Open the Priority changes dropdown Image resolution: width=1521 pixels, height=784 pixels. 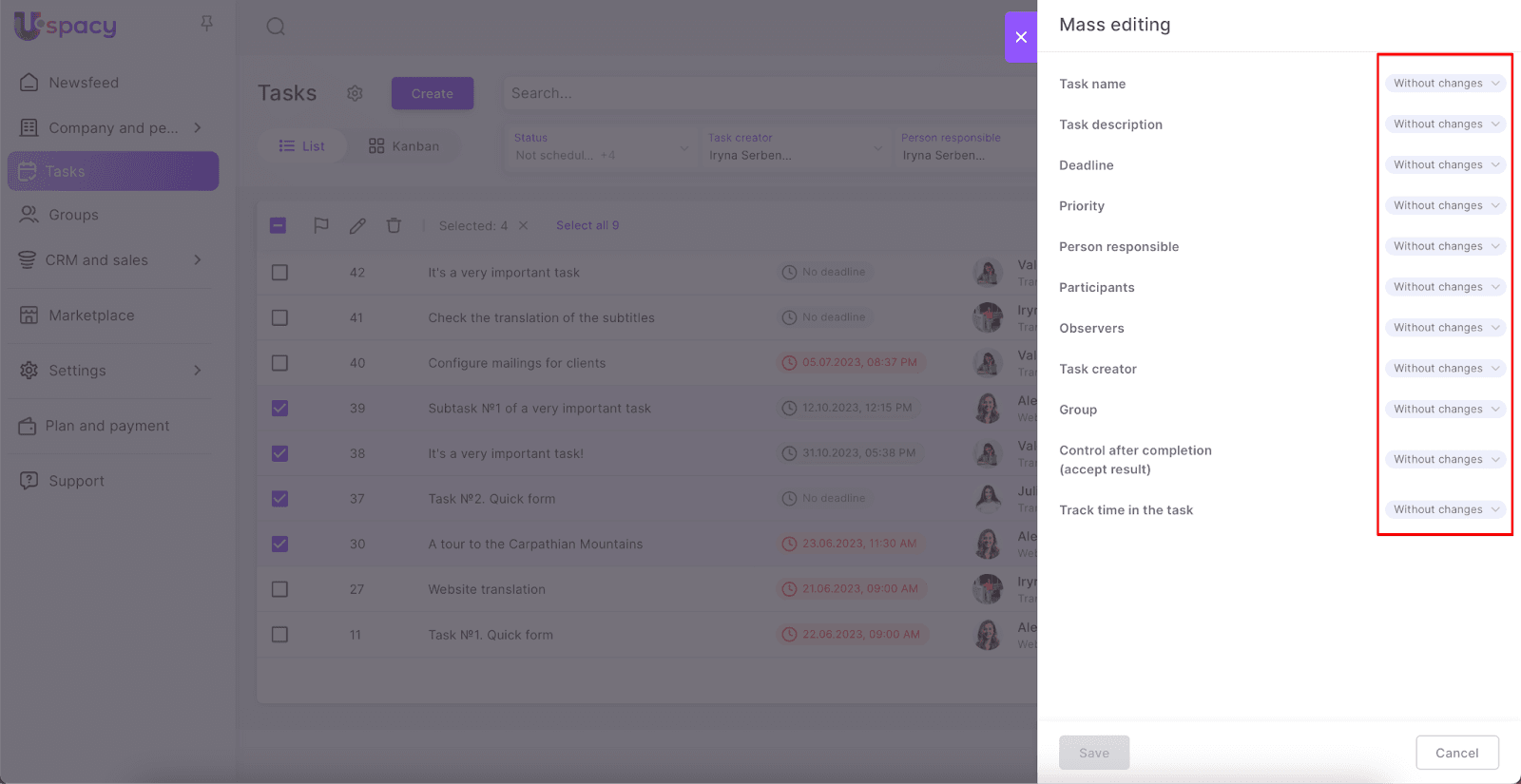coord(1445,205)
